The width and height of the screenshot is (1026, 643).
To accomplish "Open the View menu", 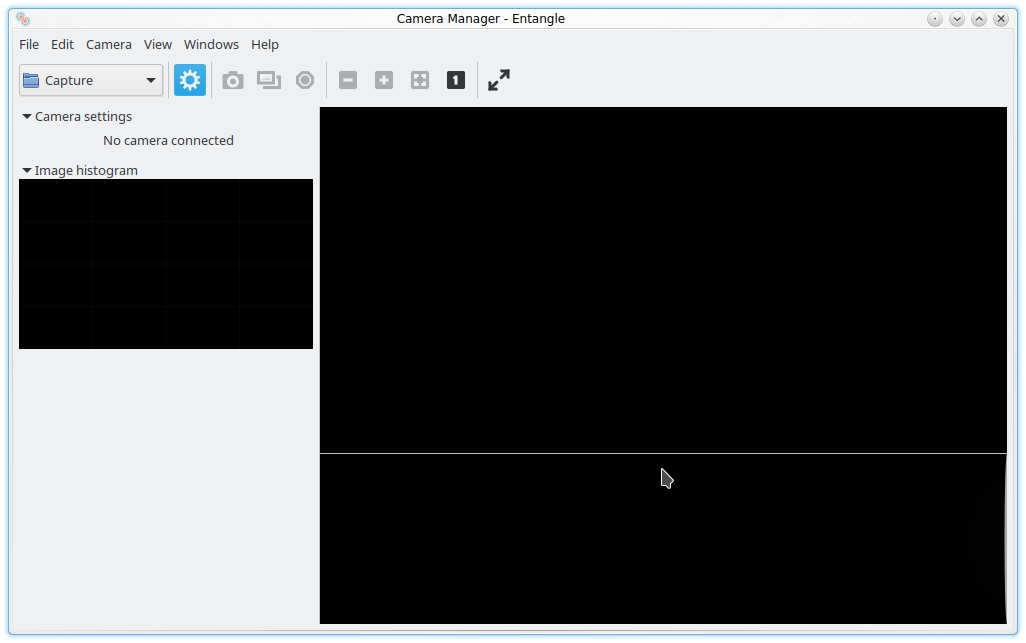I will tap(158, 44).
